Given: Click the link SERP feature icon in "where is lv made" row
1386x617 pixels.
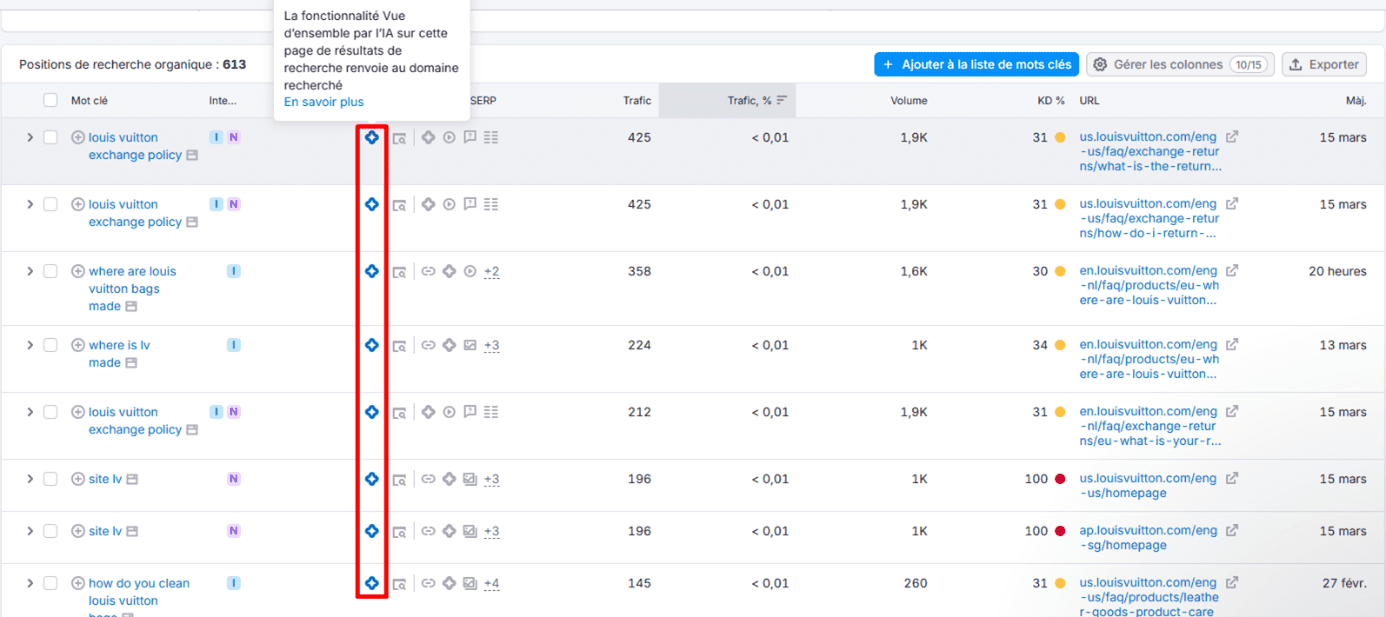Looking at the screenshot, I should pyautogui.click(x=428, y=345).
